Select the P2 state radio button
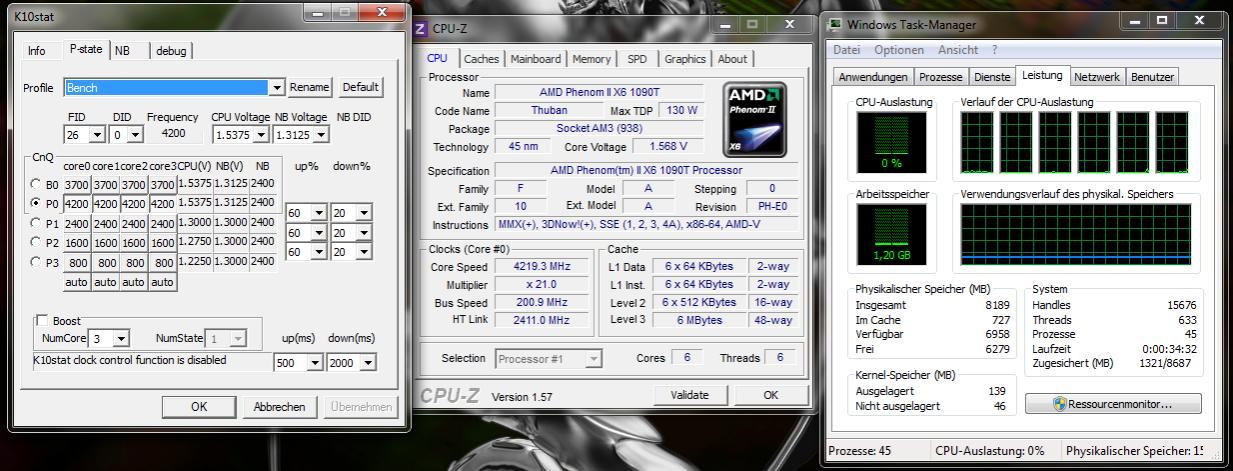The height and width of the screenshot is (471, 1233). (38, 242)
